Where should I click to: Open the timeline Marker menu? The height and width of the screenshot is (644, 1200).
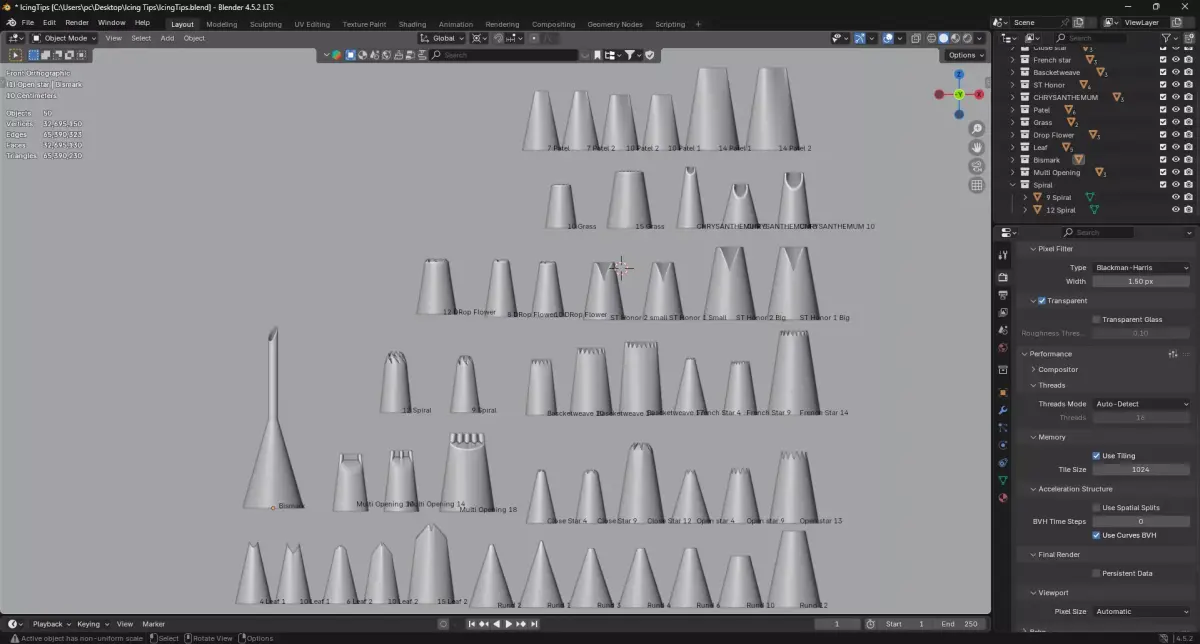[x=153, y=624]
